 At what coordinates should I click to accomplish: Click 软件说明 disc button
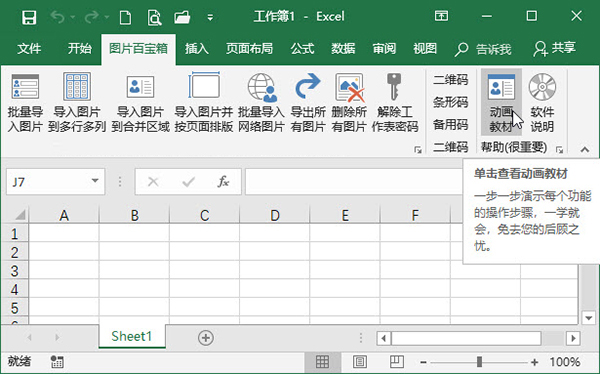pyautogui.click(x=542, y=102)
